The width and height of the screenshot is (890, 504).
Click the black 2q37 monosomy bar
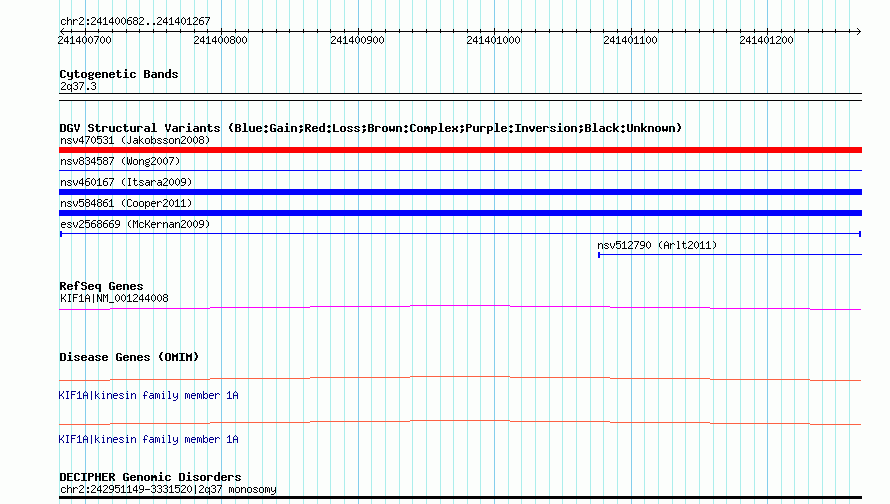pos(460,498)
